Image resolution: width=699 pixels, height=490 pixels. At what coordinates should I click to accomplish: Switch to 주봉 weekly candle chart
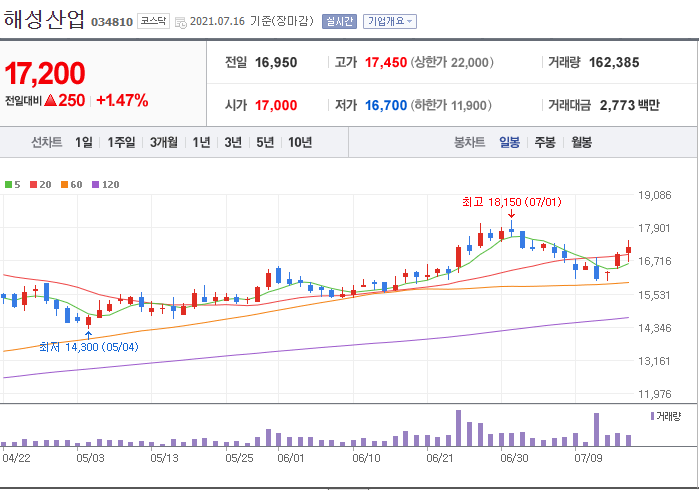545,142
